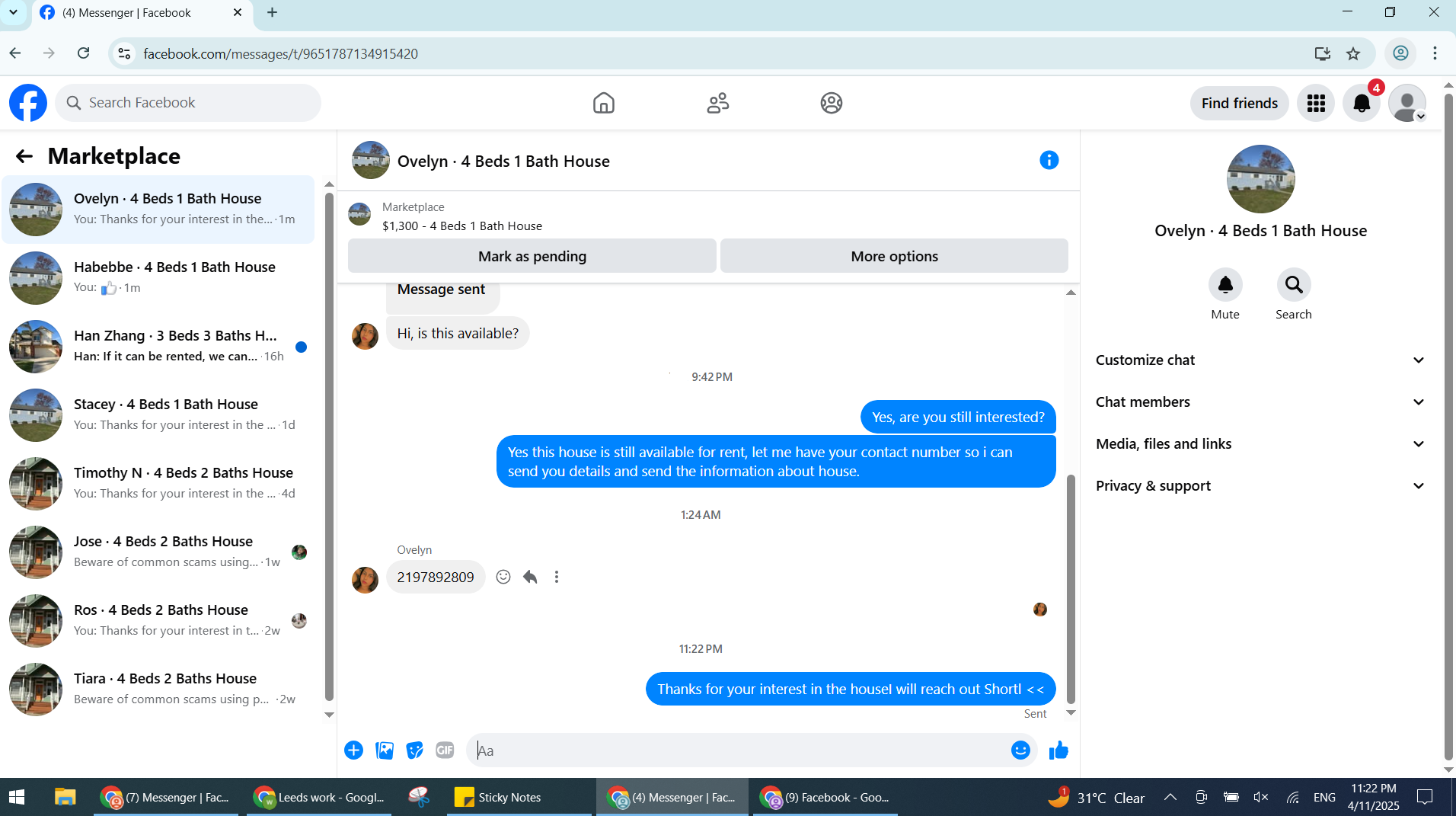Click the page vertical scrollbar
The height and width of the screenshot is (816, 1456).
pos(1448,427)
